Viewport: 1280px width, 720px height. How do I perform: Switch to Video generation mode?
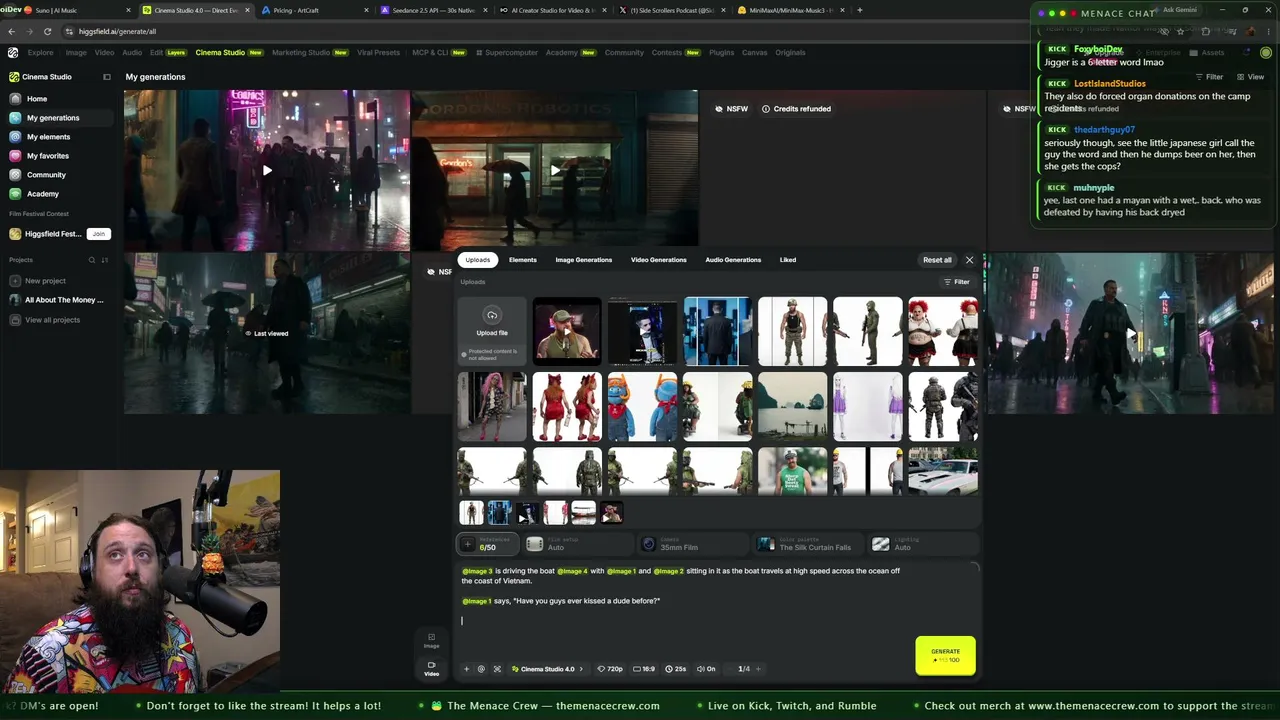(431, 668)
